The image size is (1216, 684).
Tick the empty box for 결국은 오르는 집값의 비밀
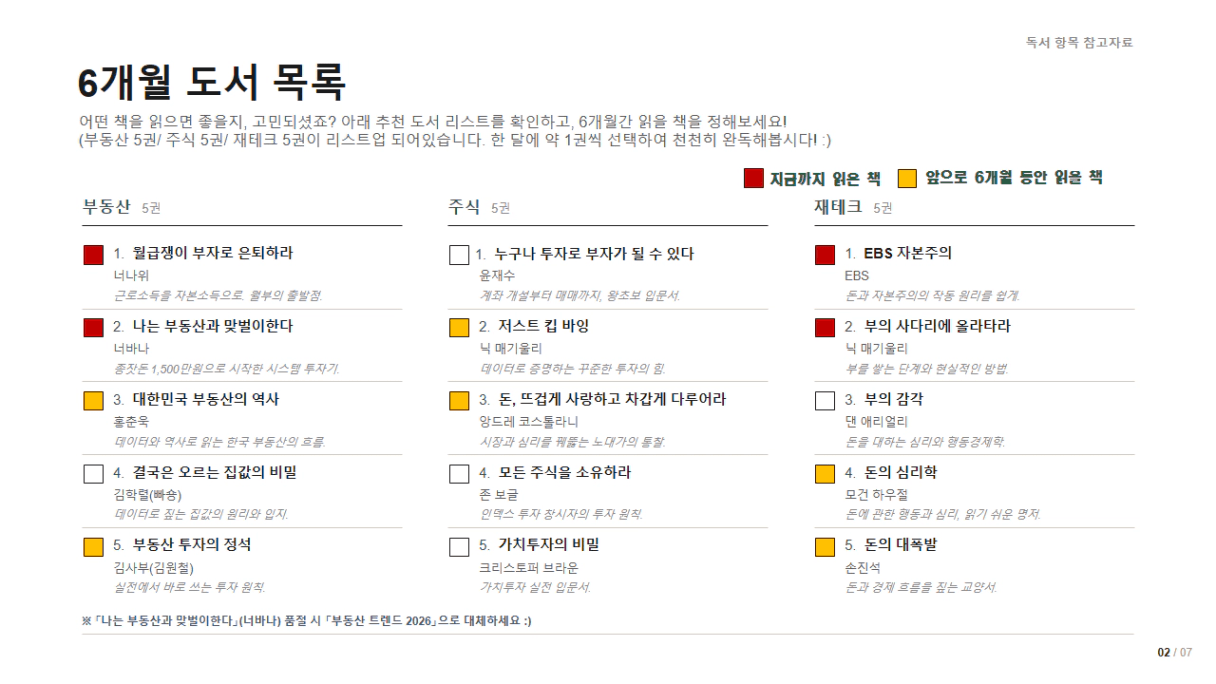point(93,473)
